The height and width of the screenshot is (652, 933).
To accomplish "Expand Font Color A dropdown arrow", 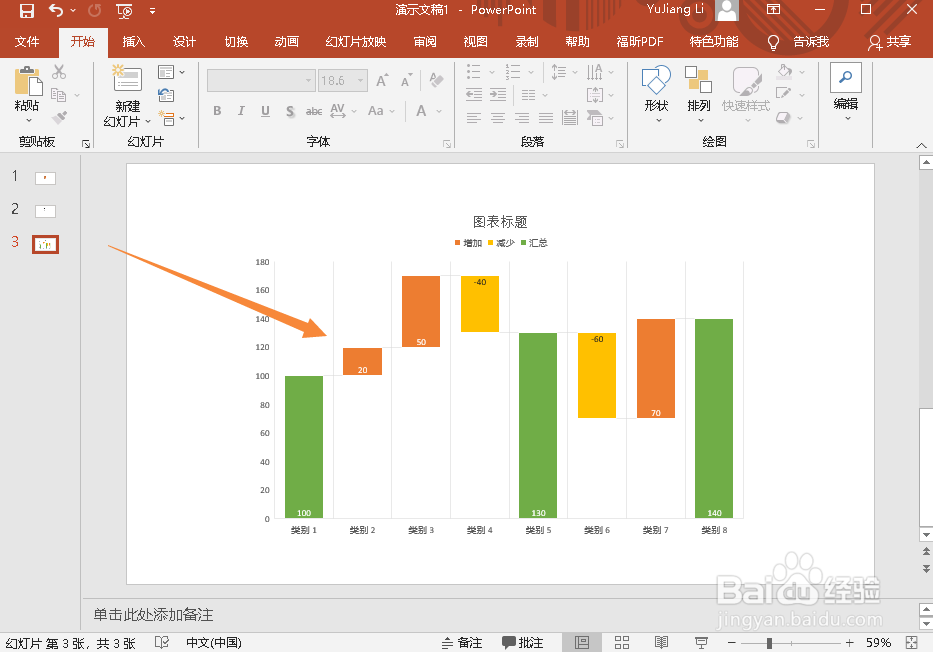I will coord(439,111).
